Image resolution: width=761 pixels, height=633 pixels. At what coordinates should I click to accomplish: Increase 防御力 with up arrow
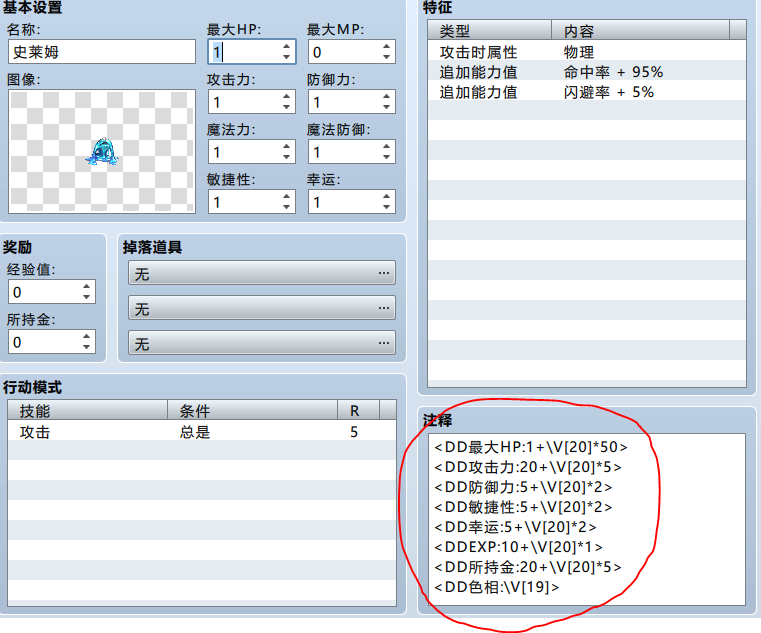pyautogui.click(x=386, y=96)
